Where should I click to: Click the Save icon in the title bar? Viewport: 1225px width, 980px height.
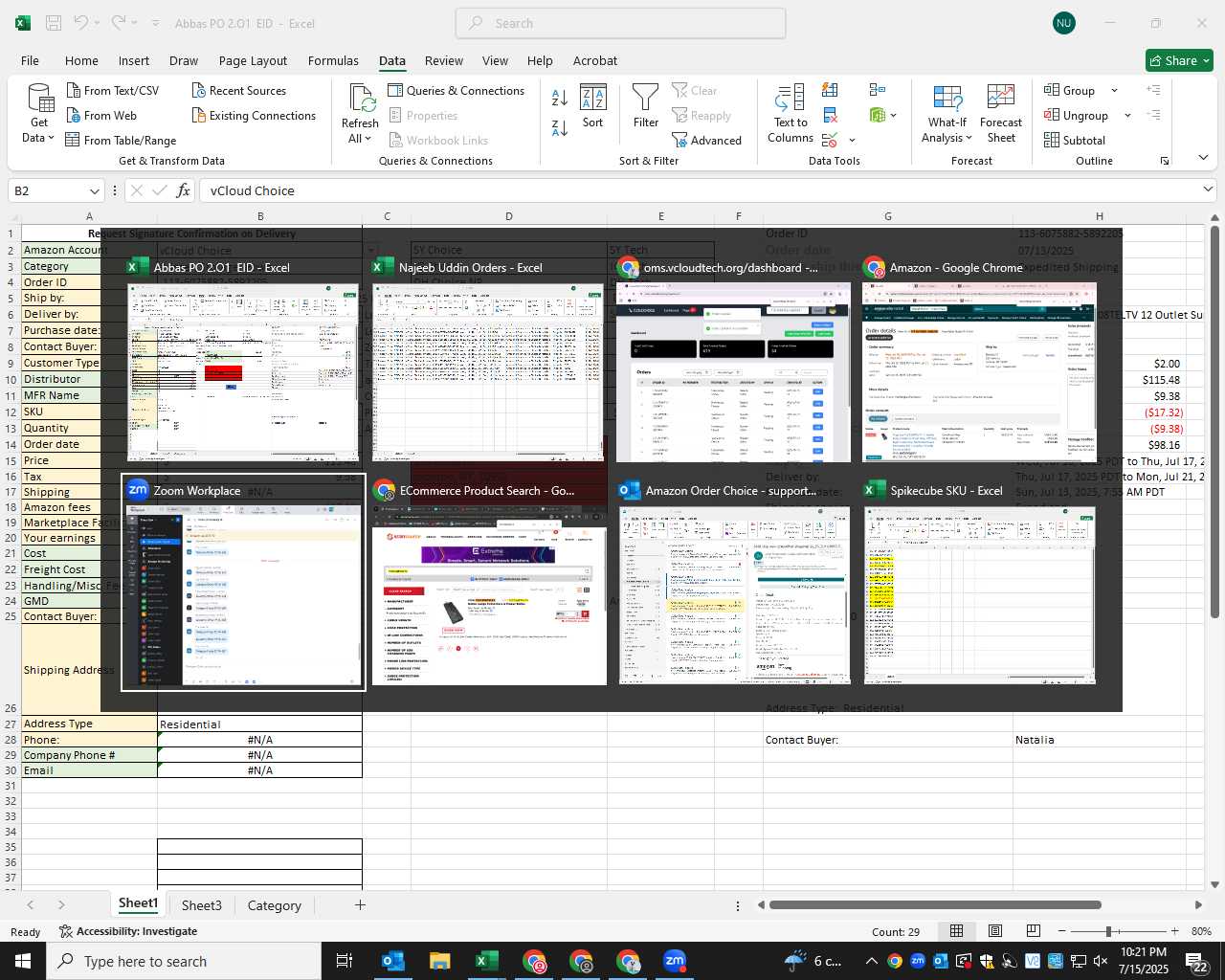point(54,23)
